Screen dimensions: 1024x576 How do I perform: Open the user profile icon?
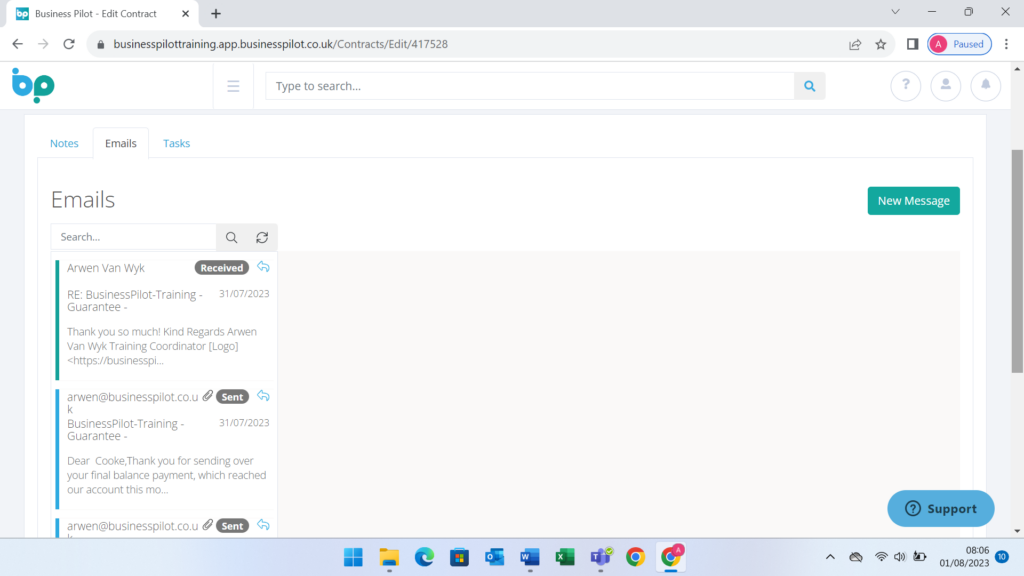coord(945,86)
